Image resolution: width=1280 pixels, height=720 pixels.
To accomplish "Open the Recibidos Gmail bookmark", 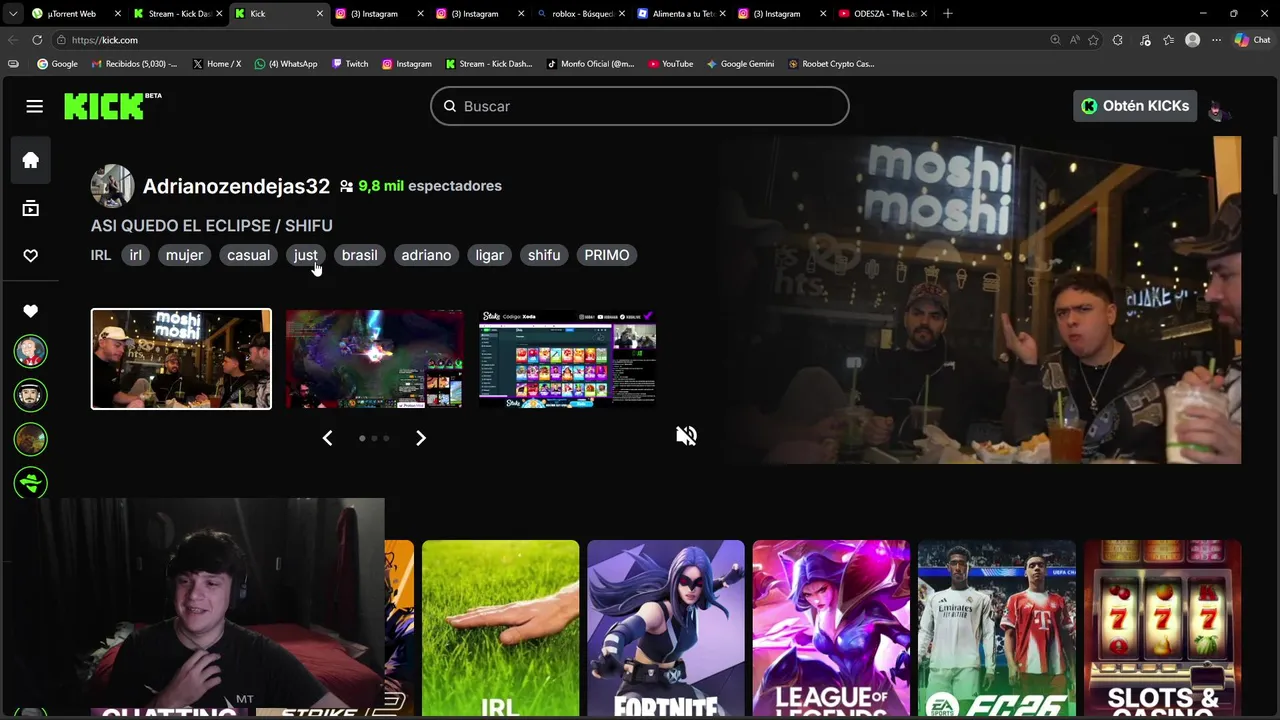I will [x=134, y=64].
